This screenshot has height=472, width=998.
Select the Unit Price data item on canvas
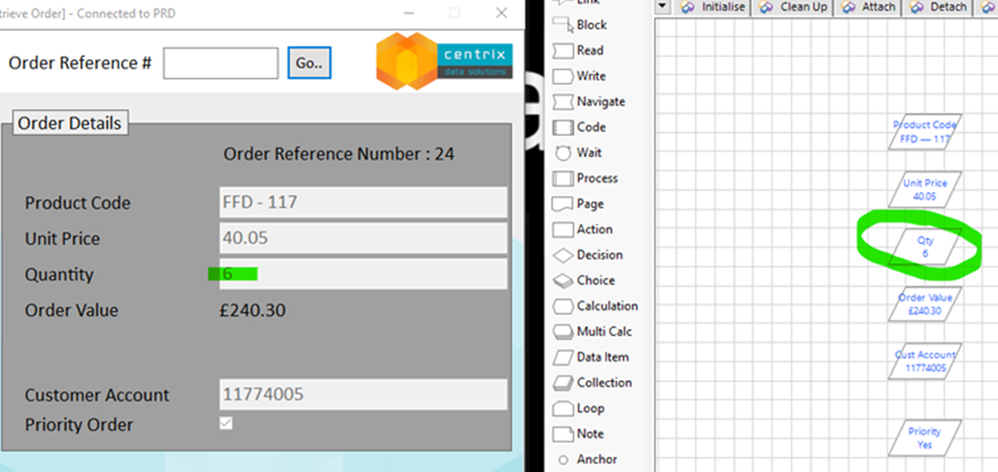click(x=925, y=190)
